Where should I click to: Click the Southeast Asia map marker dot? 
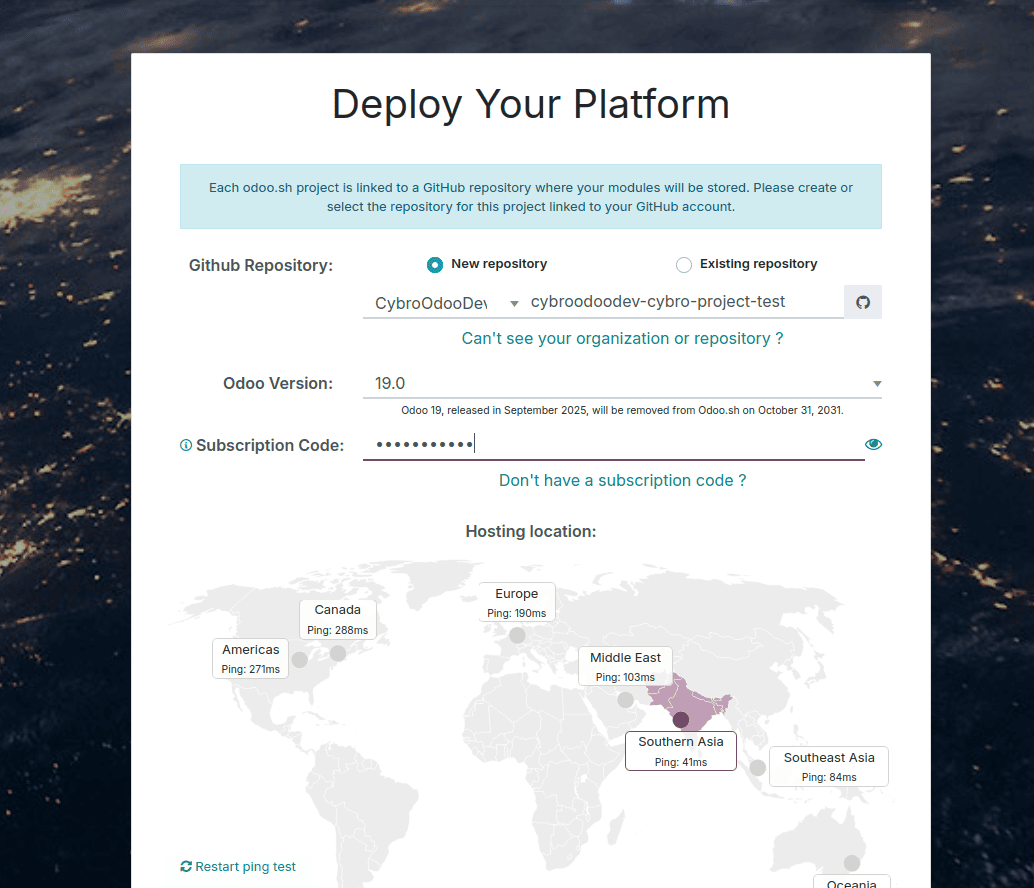tap(758, 767)
